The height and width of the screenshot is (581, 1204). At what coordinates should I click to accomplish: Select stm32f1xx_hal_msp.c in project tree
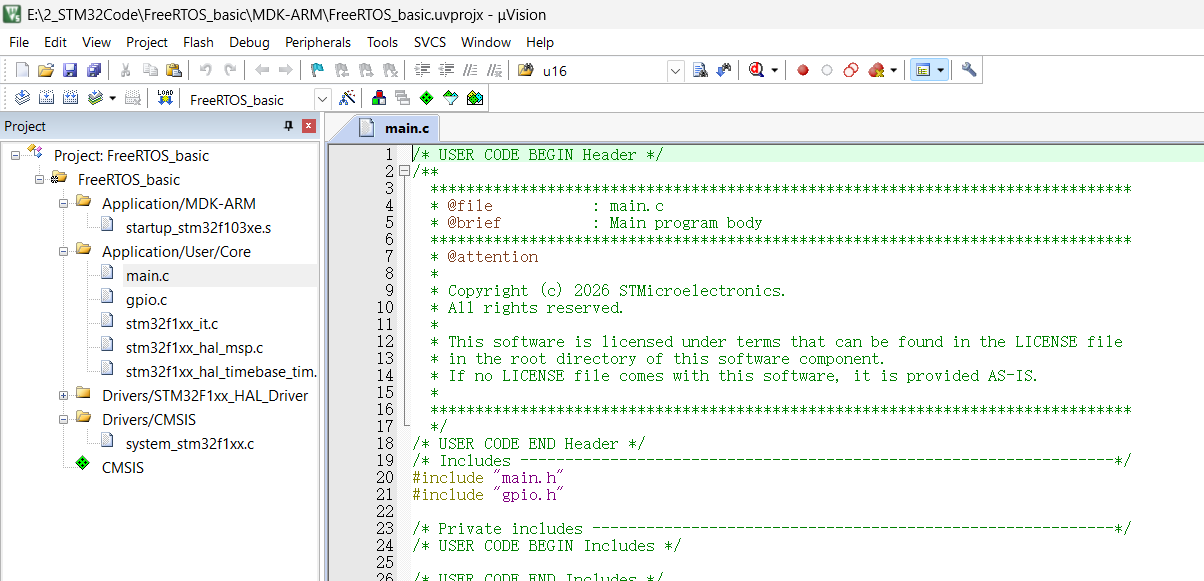pyautogui.click(x=194, y=348)
